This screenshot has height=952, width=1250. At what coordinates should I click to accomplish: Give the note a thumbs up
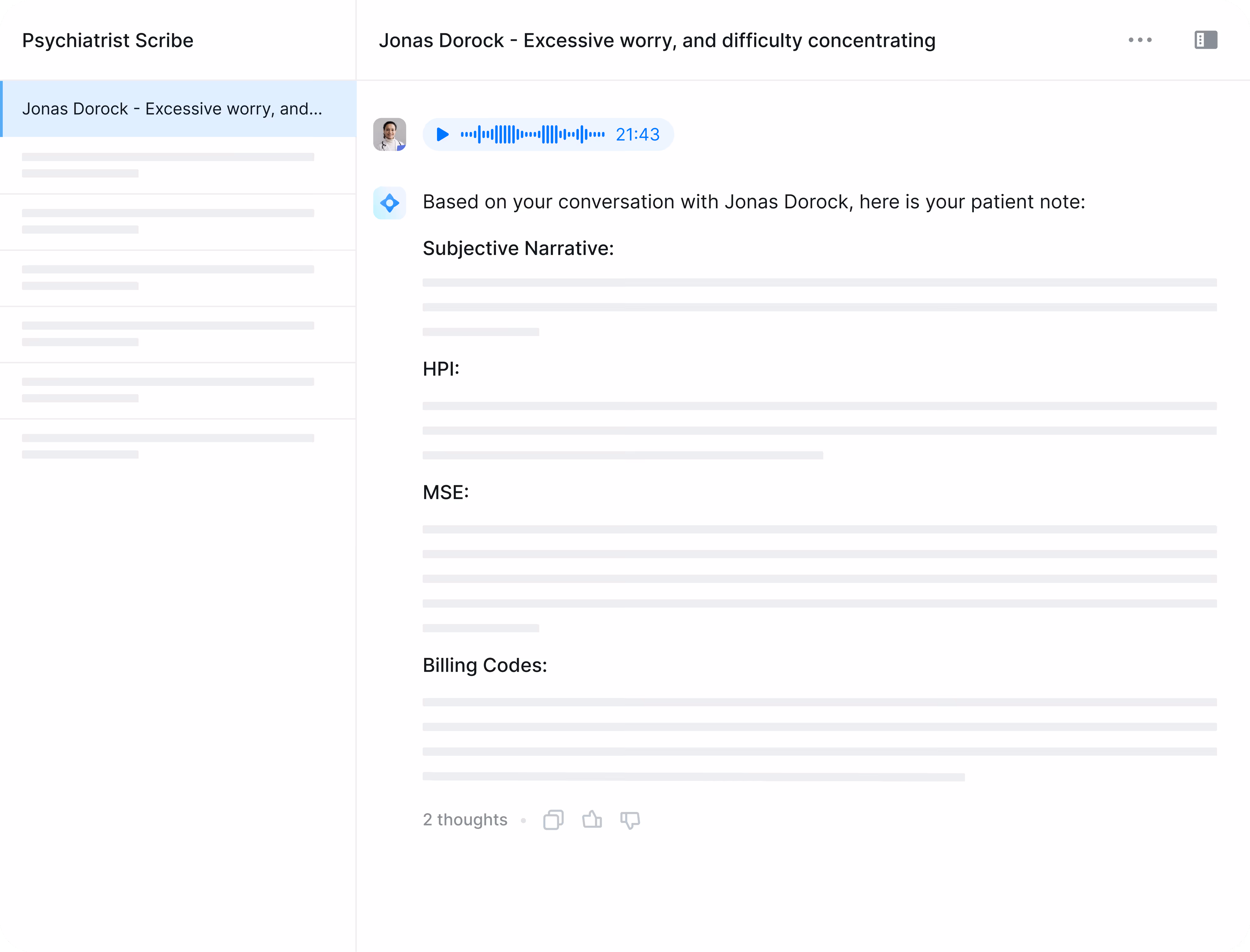592,819
